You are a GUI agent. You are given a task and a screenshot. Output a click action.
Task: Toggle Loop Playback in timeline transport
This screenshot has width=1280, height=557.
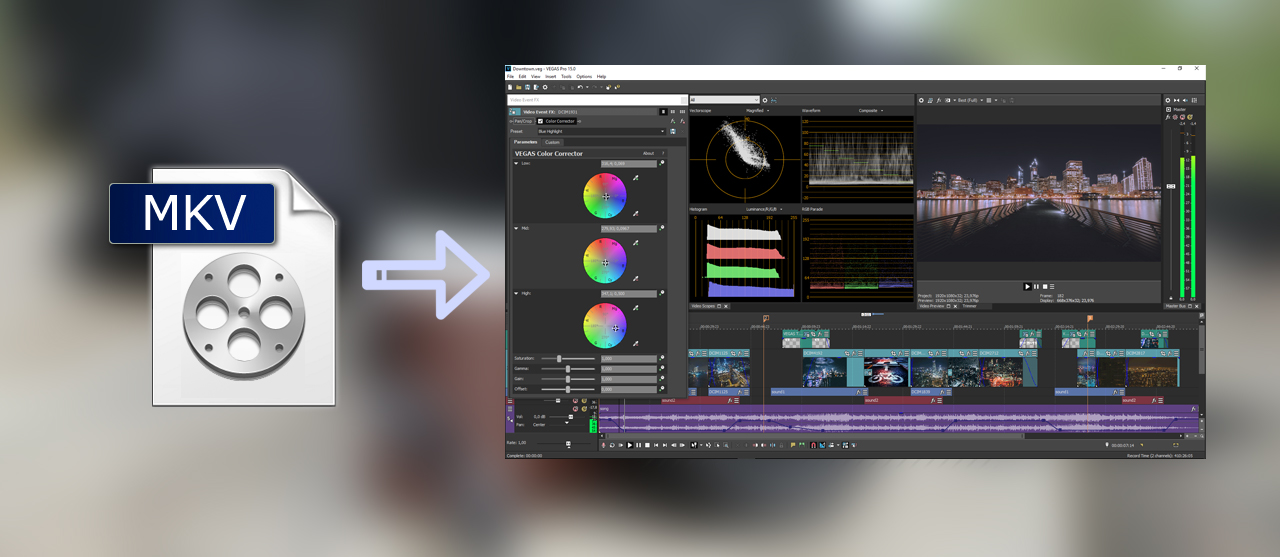pos(612,445)
